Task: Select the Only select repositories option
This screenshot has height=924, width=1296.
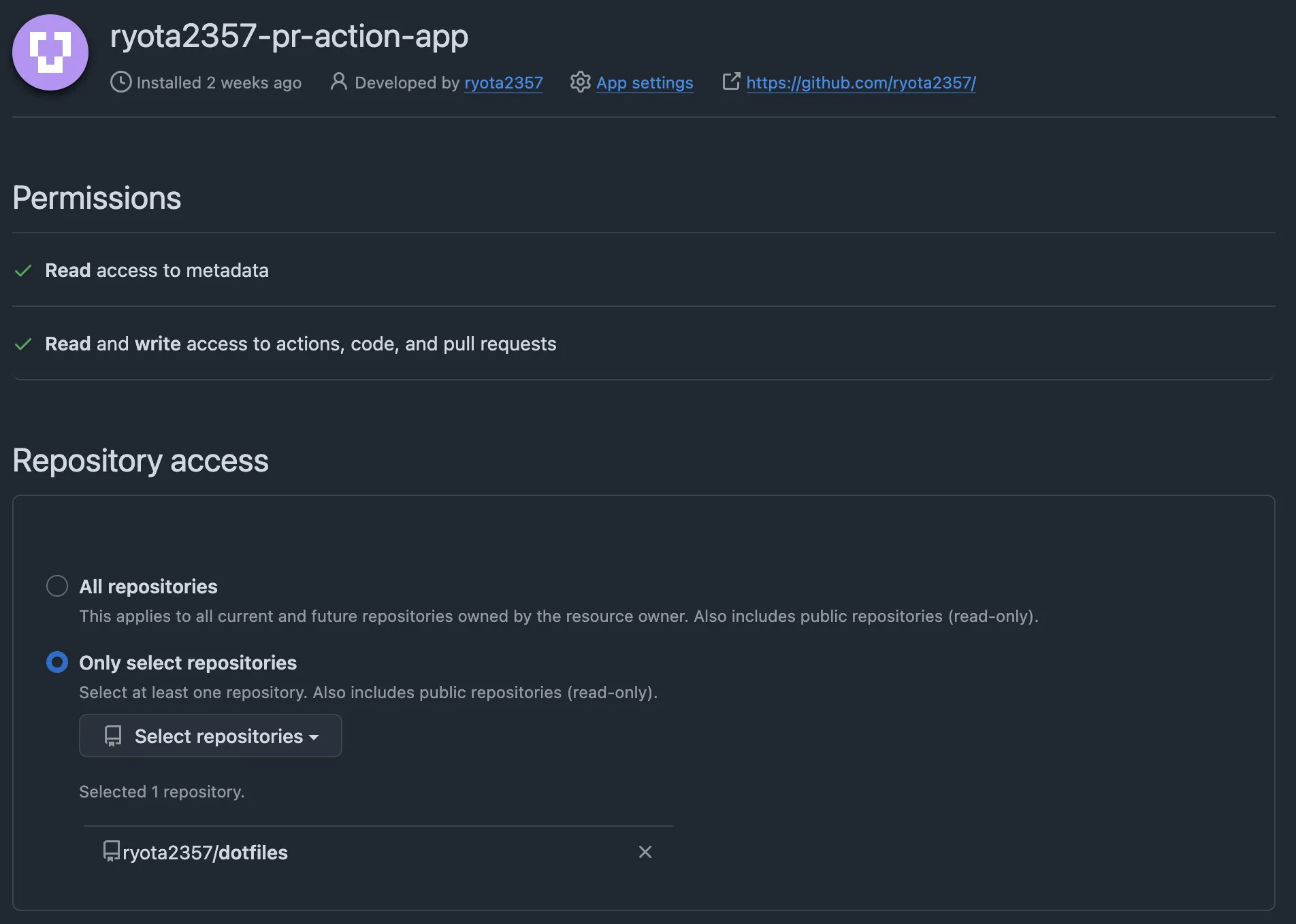Action: coord(57,661)
